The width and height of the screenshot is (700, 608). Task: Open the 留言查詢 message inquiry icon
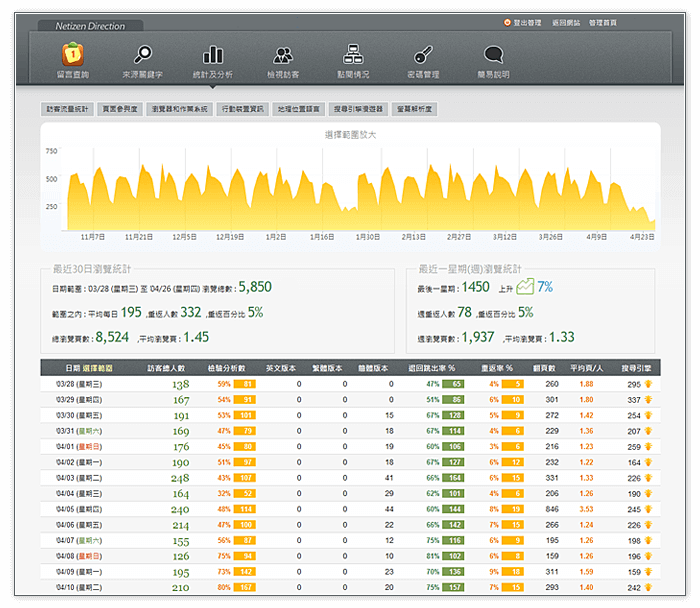click(x=75, y=56)
